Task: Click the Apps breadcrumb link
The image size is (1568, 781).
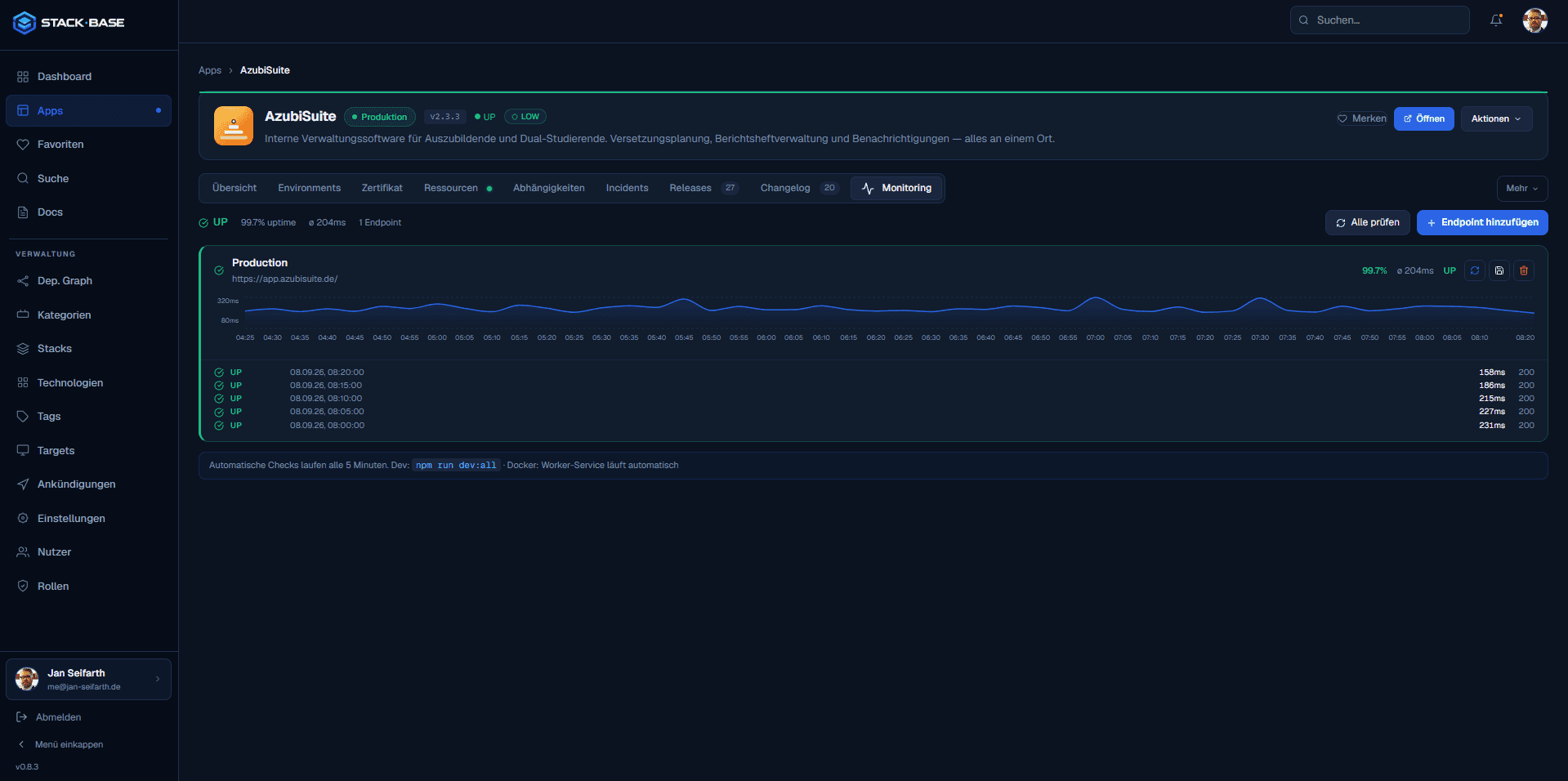Action: (210, 70)
